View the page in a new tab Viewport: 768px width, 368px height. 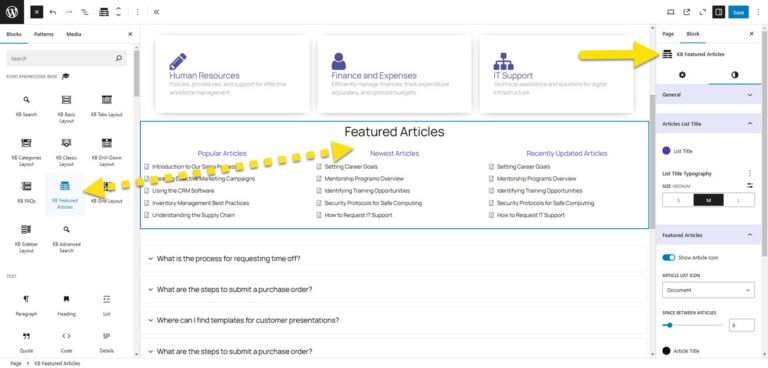pyautogui.click(x=687, y=12)
